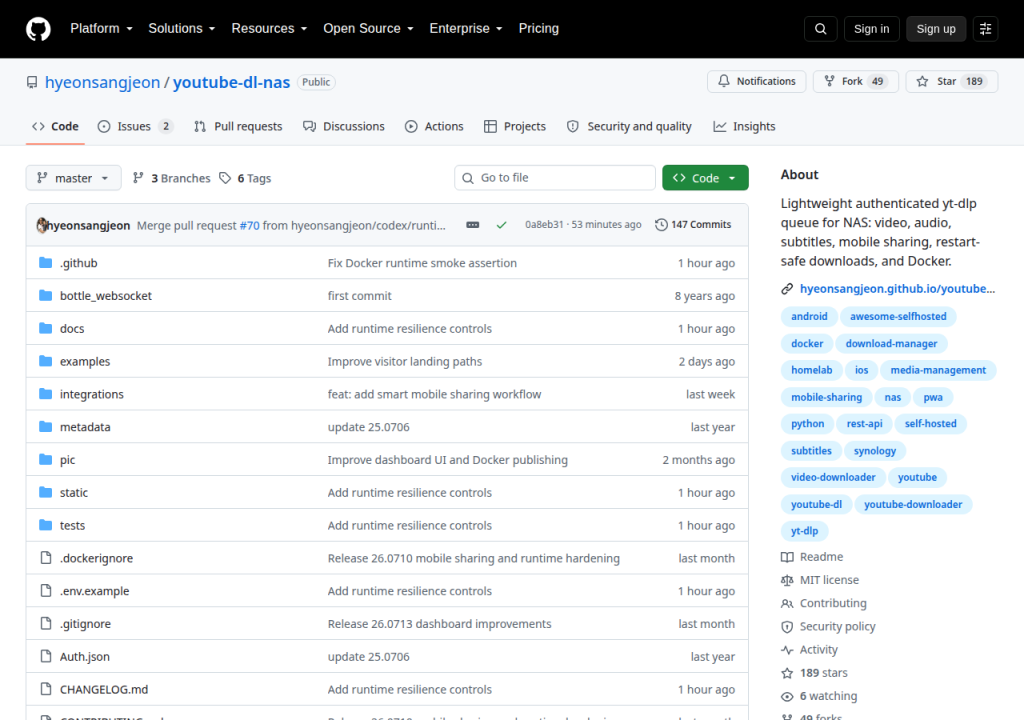Click the fork icon in Fork button
The width and height of the screenshot is (1024, 720).
tap(829, 81)
